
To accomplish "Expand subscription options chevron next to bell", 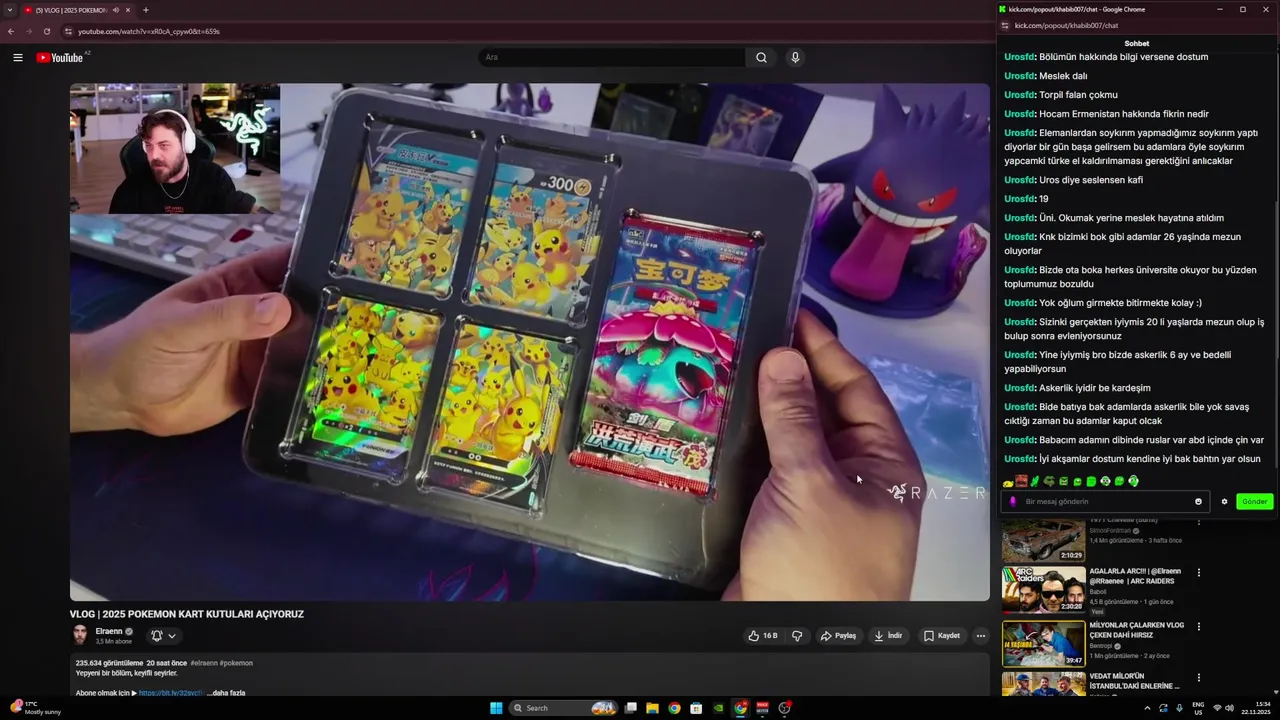I will point(172,635).
